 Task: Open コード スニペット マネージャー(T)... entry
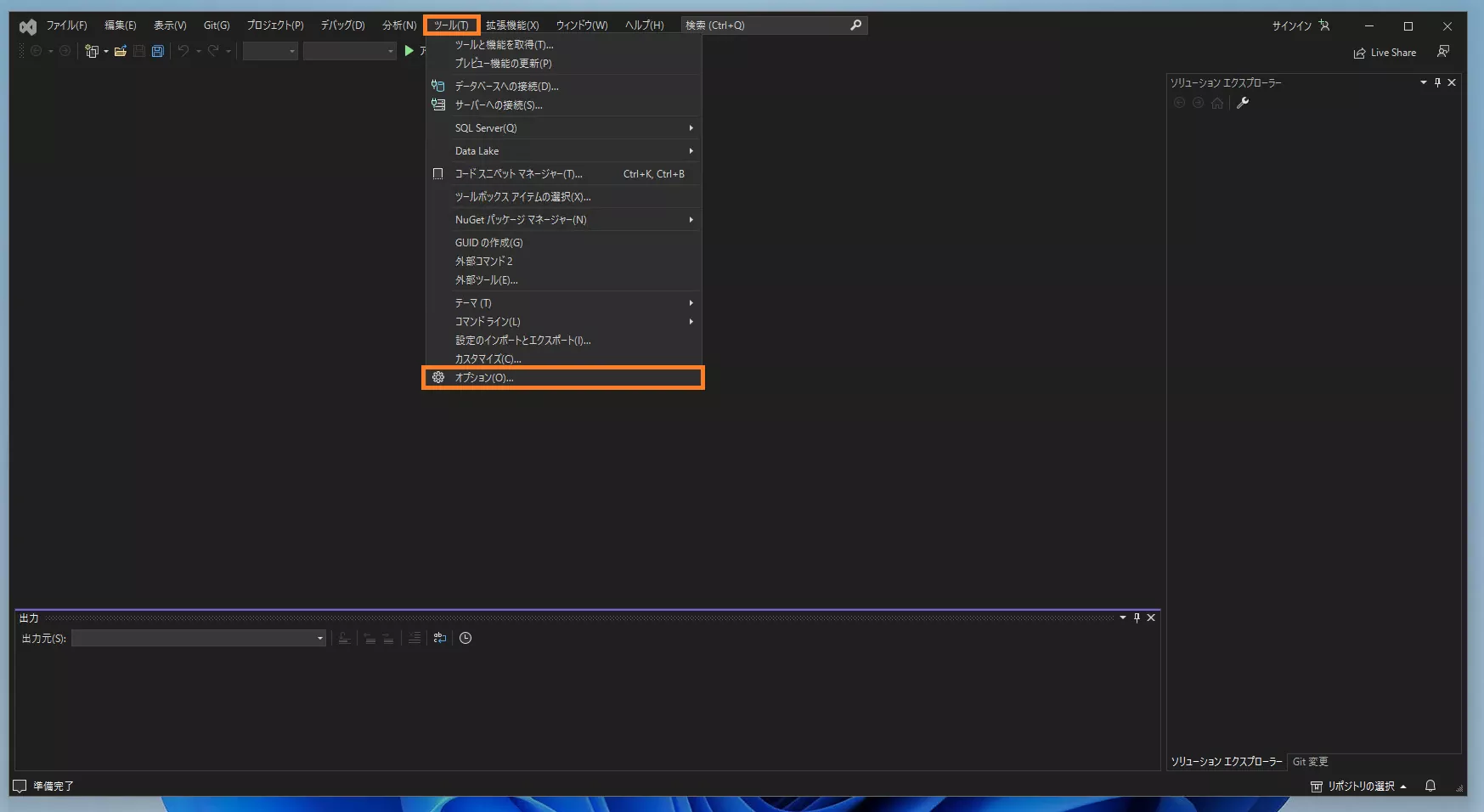[x=564, y=174]
